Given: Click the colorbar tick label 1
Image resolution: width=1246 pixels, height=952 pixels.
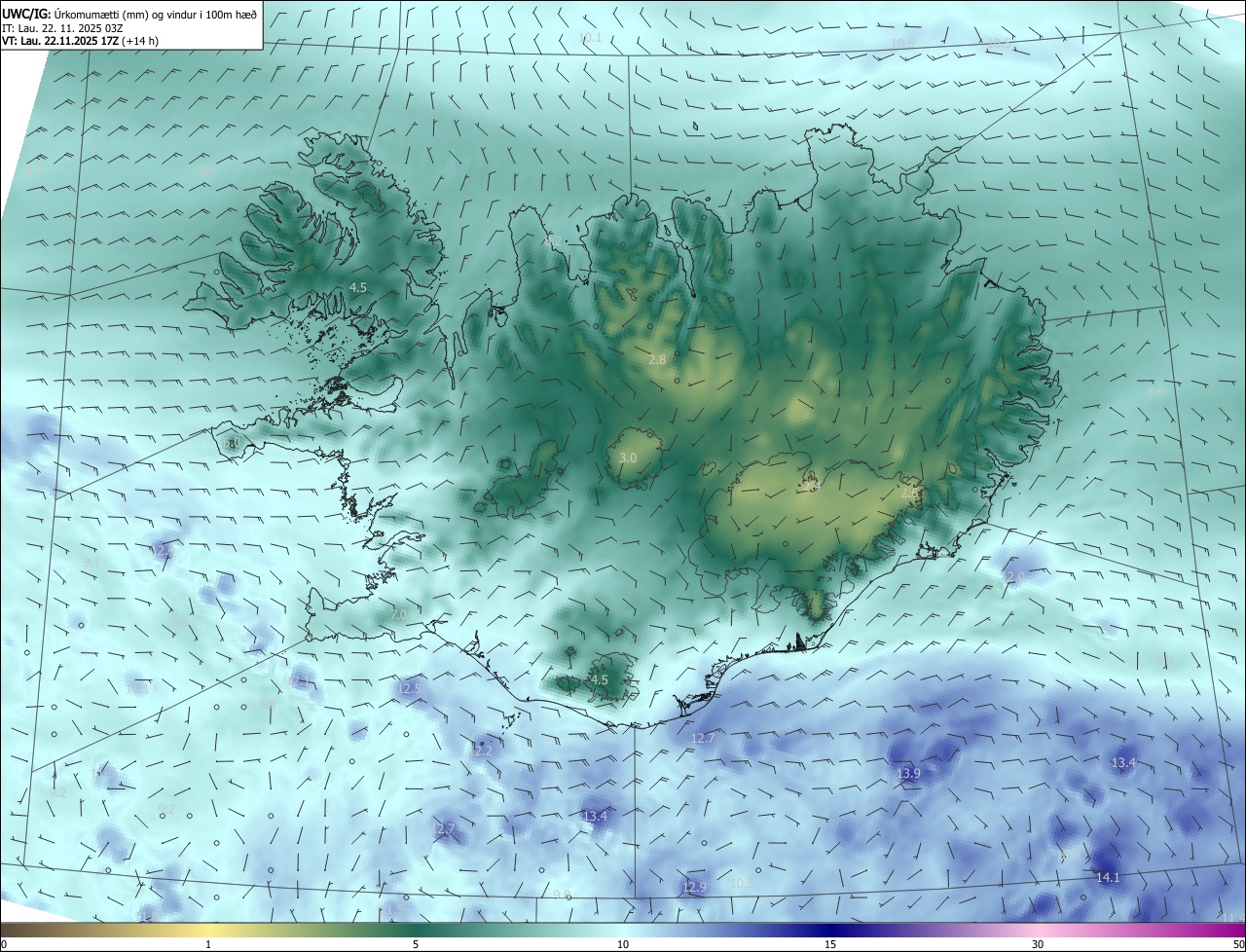Looking at the screenshot, I should click(x=209, y=944).
